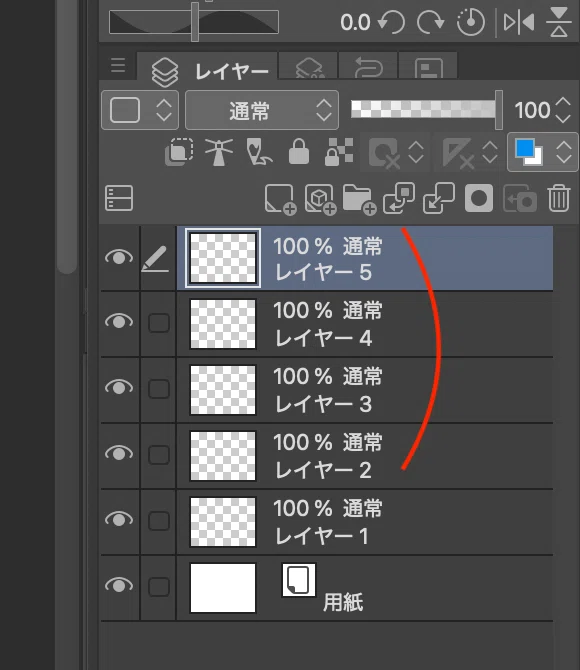The width and height of the screenshot is (580, 670).
Task: Toggle clip to layer below icon
Action: pyautogui.click(x=179, y=152)
